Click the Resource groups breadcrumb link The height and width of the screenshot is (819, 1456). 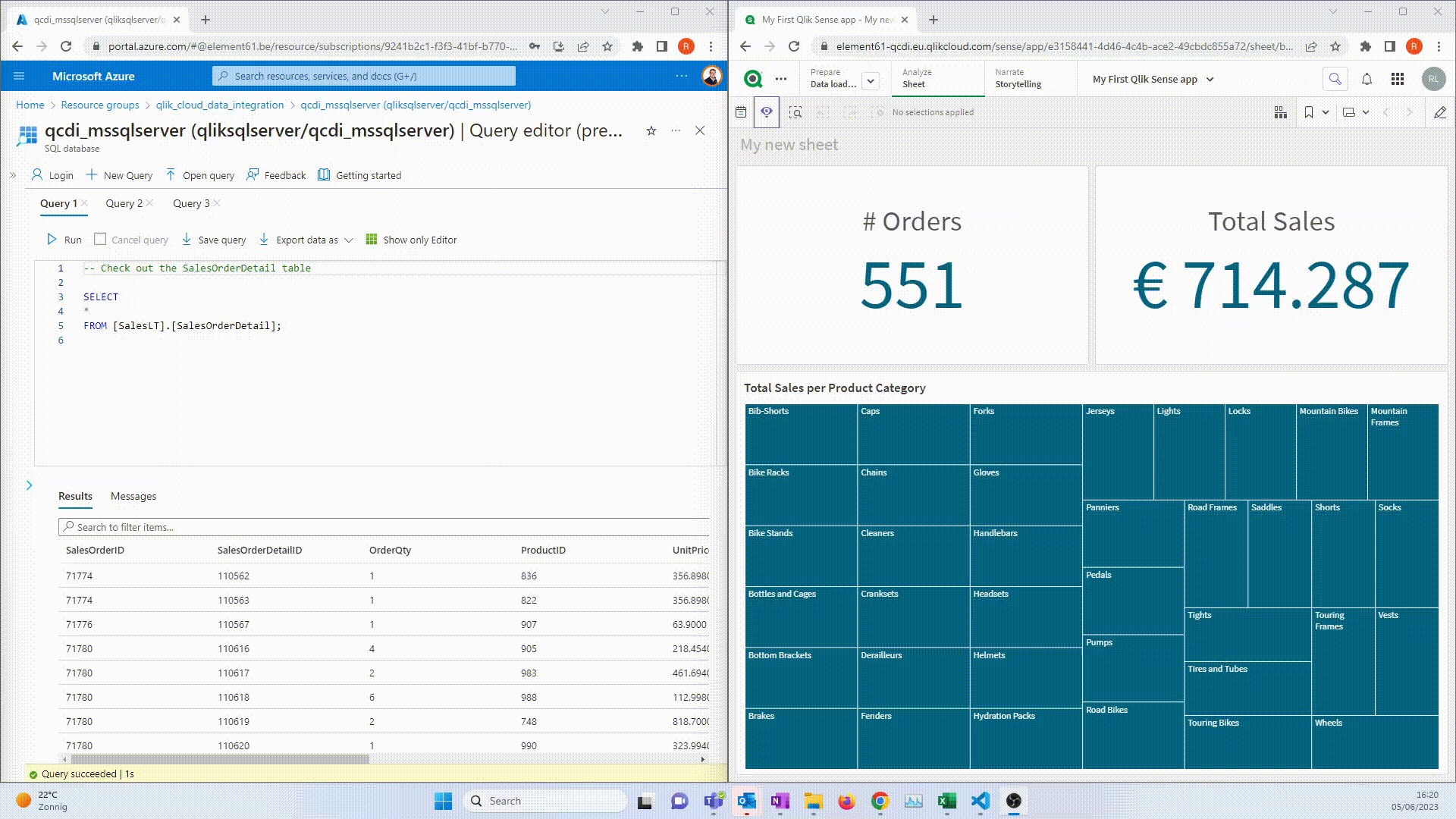(100, 105)
